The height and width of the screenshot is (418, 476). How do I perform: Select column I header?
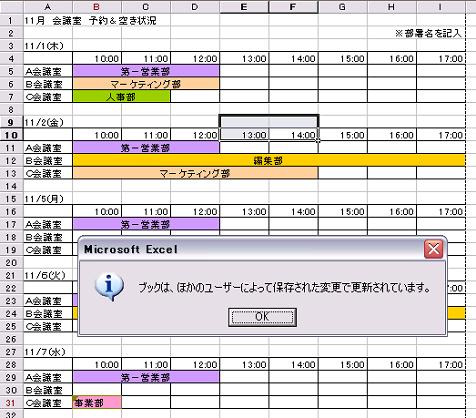pos(441,7)
